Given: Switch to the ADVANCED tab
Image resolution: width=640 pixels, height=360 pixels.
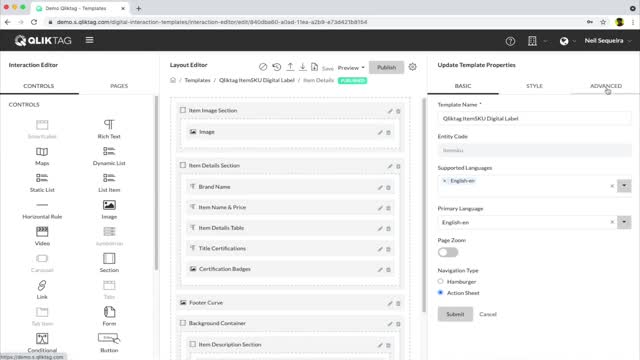Looking at the screenshot, I should point(606,86).
